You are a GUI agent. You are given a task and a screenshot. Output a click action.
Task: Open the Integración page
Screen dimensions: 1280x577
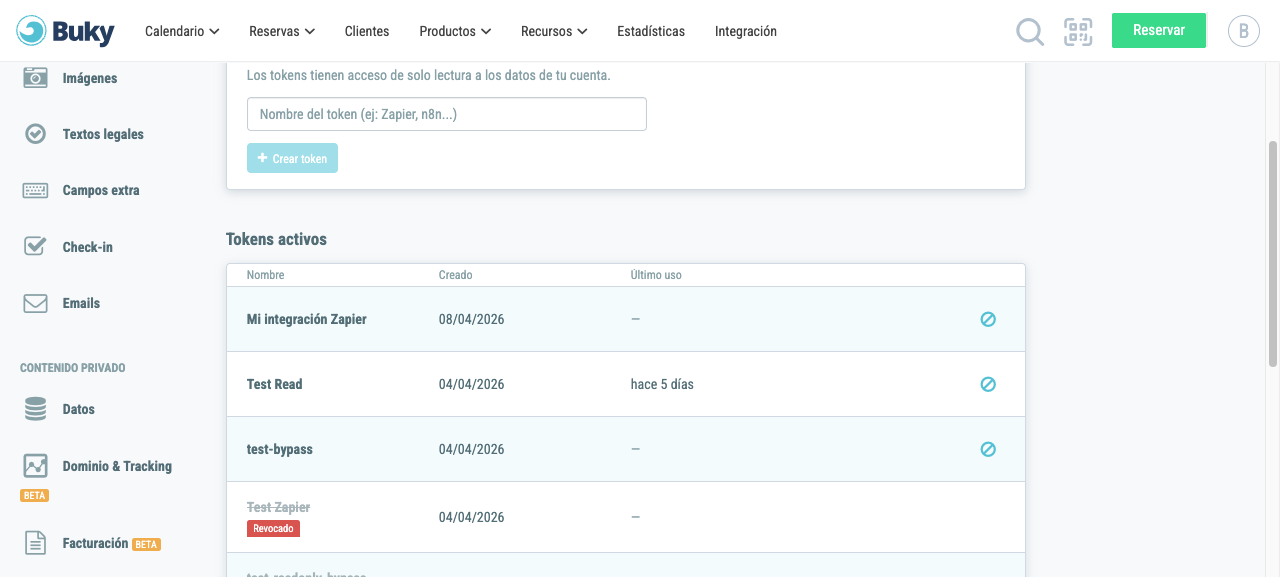746,31
